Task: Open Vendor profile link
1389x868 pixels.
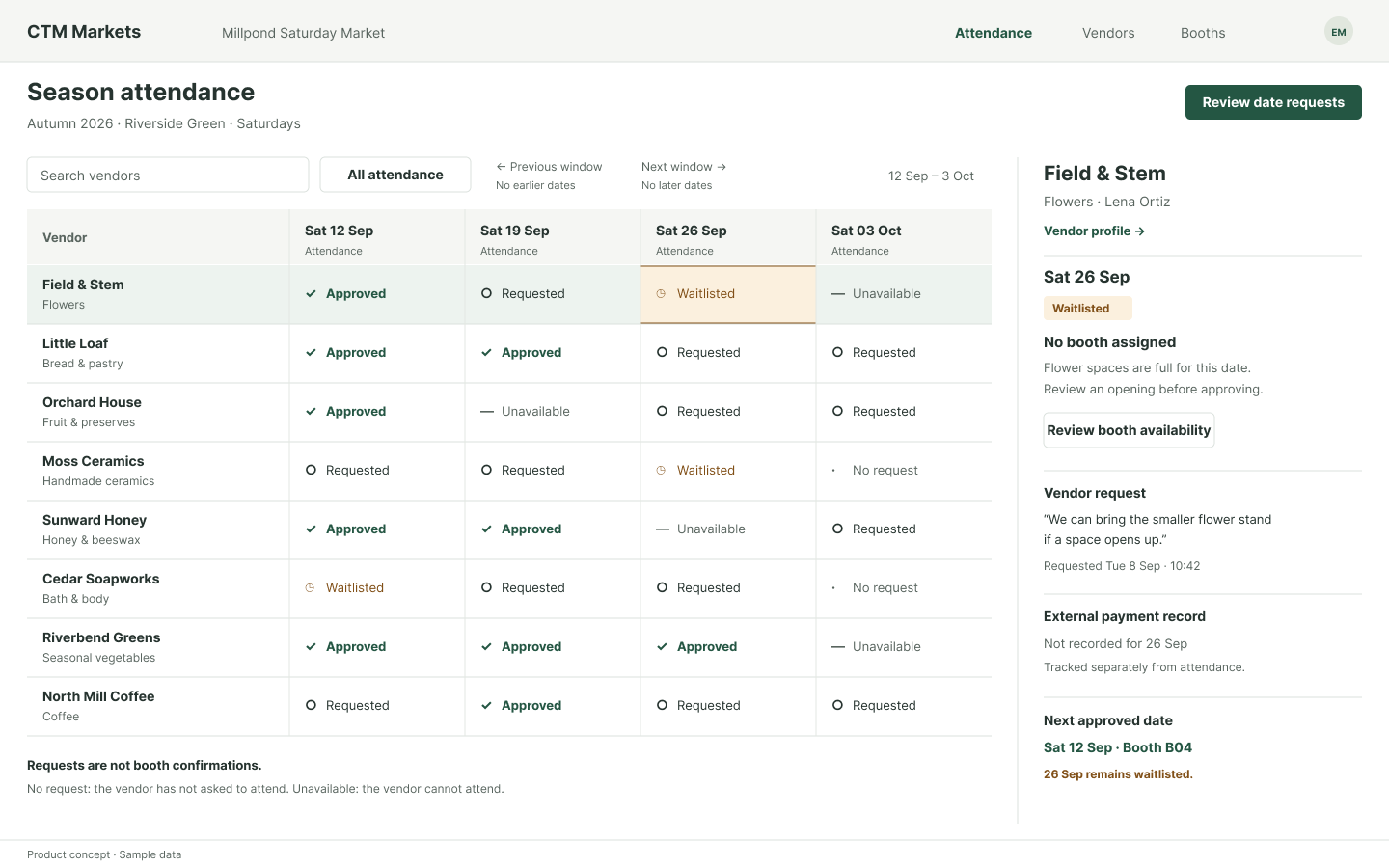Action: 1094,231
